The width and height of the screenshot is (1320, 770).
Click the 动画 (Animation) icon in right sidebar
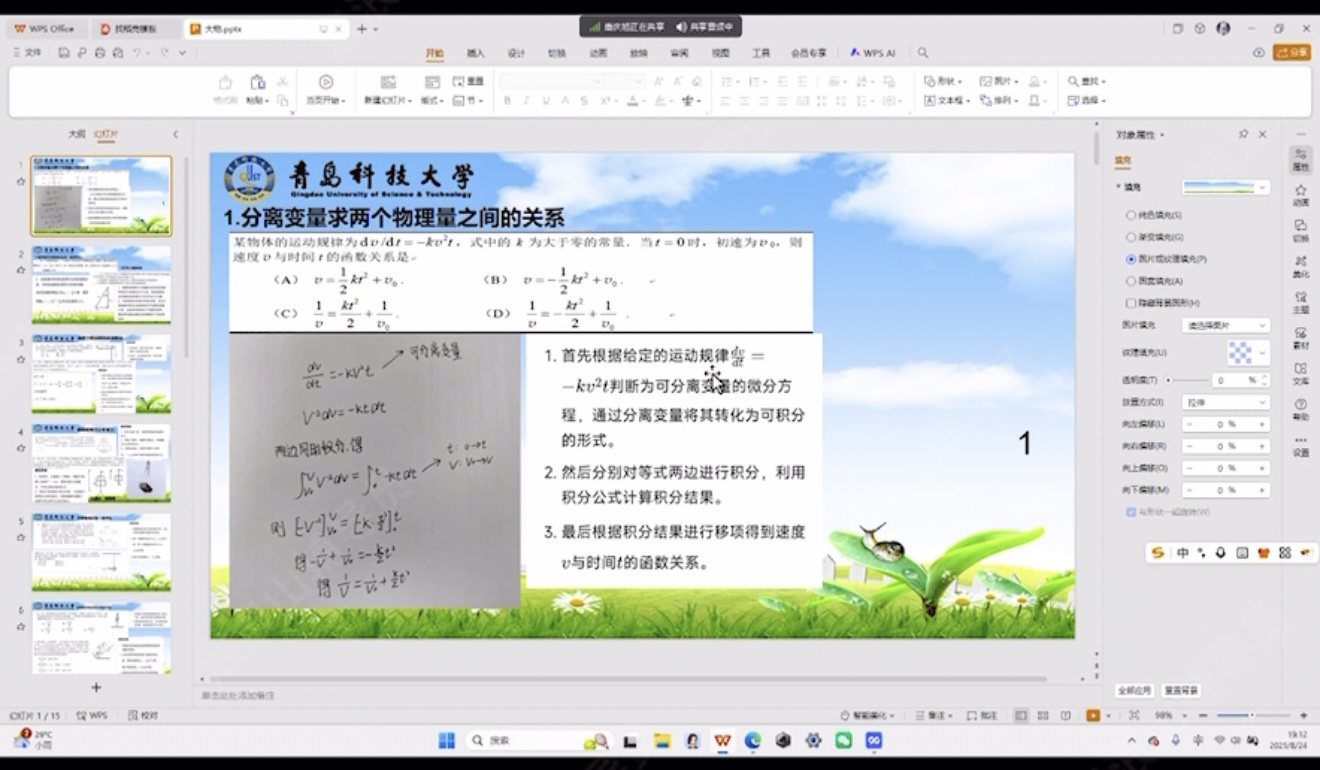[1300, 194]
